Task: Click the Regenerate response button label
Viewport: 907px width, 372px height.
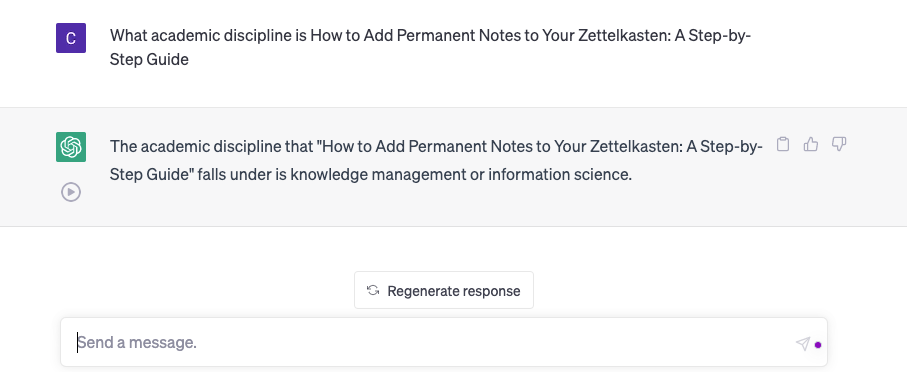Action: pos(454,291)
